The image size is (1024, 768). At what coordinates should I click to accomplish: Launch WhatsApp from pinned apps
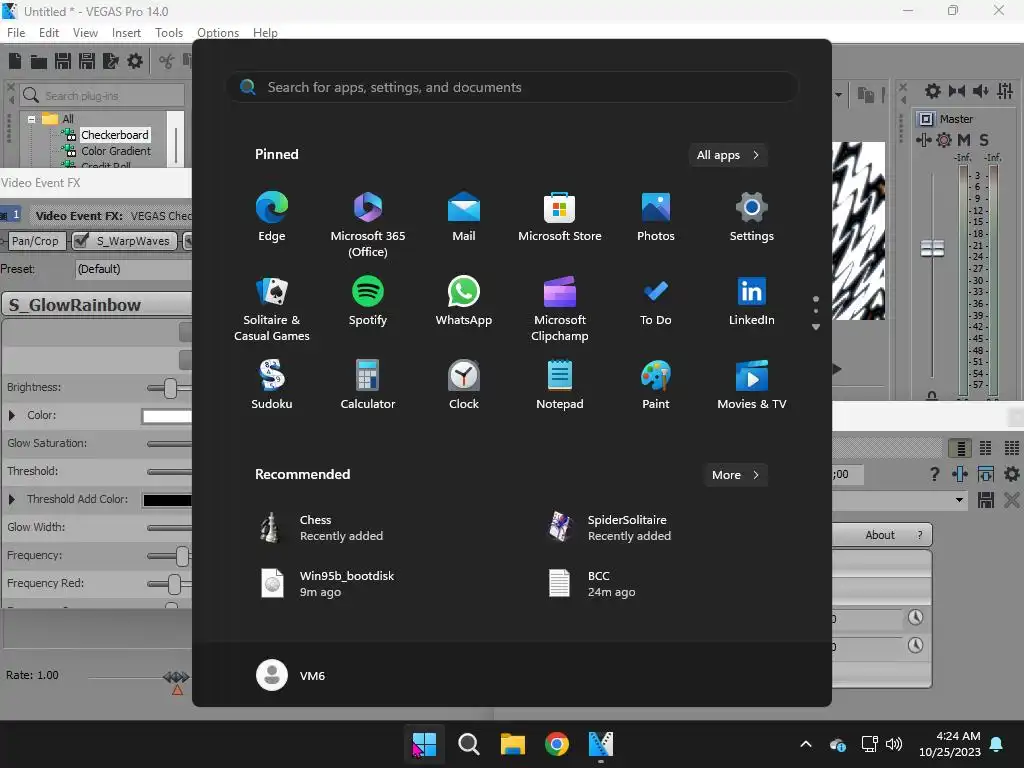coord(464,301)
